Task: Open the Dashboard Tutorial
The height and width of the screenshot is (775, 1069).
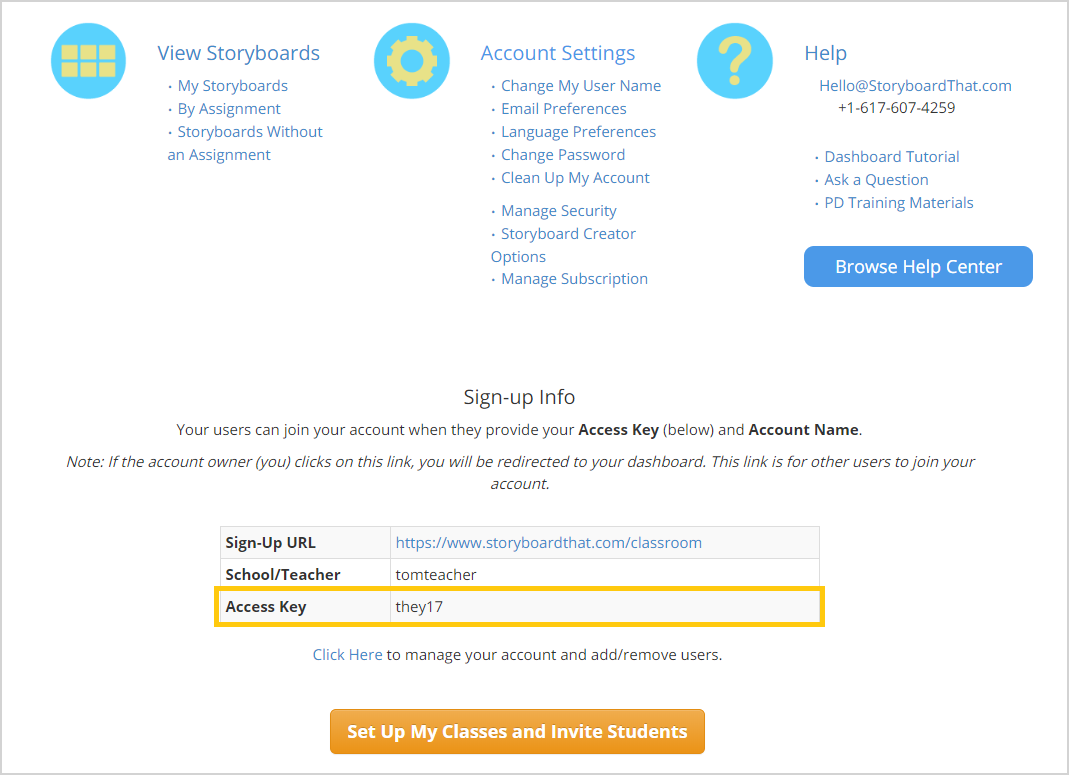Action: (892, 157)
